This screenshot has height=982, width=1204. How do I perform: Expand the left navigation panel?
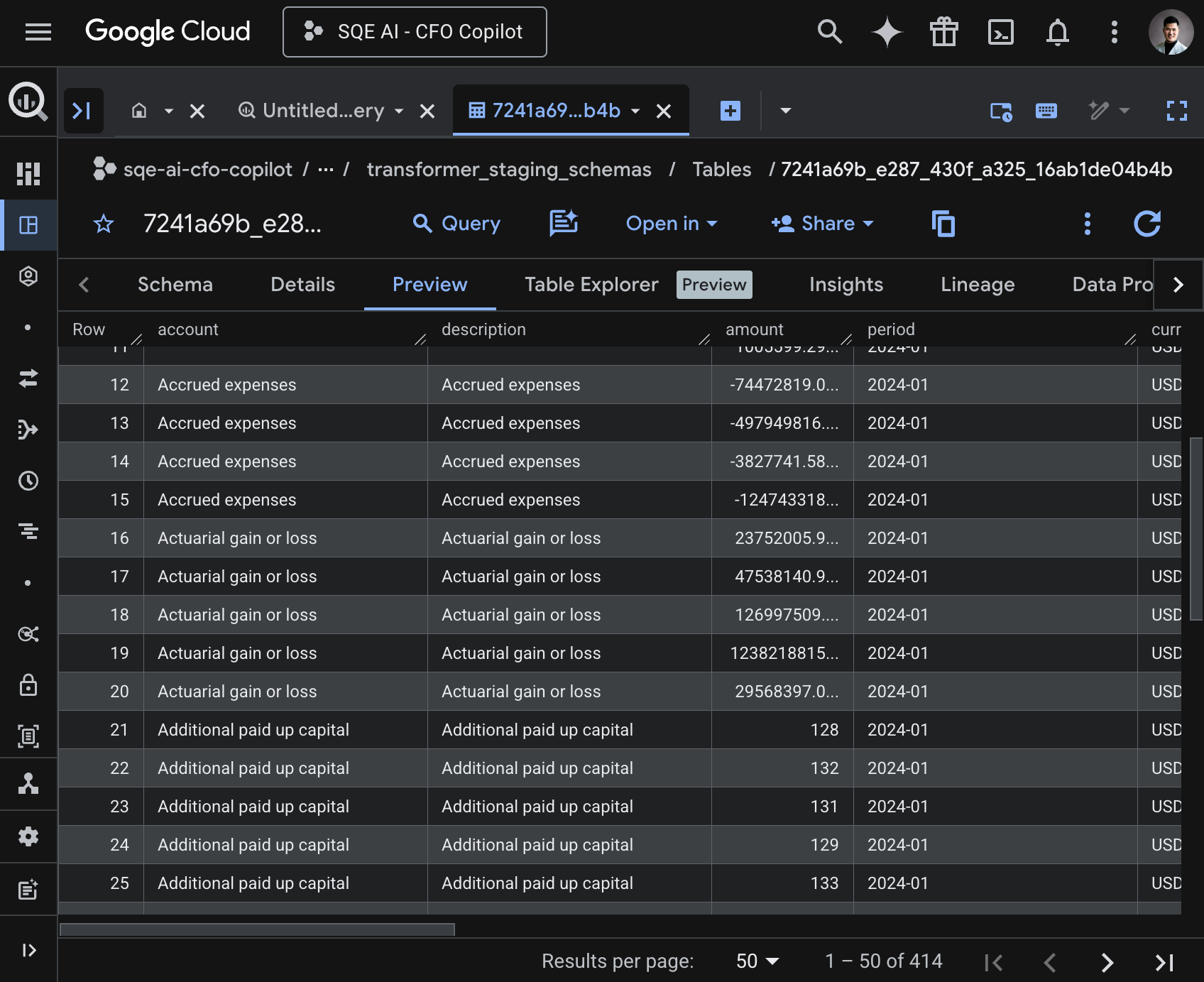click(28, 950)
